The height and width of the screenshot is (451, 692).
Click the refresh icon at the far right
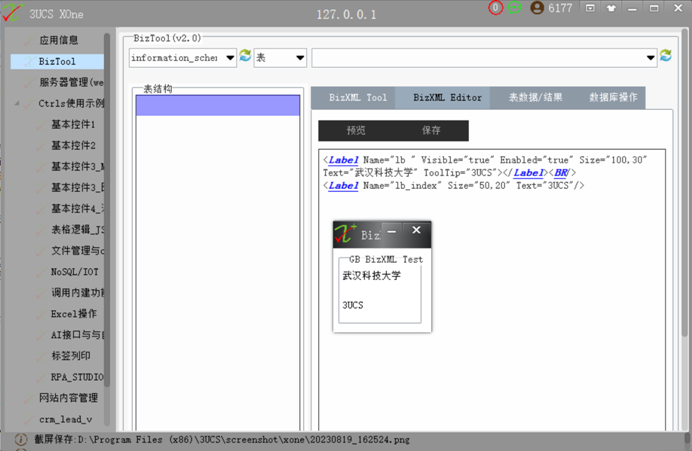click(666, 56)
